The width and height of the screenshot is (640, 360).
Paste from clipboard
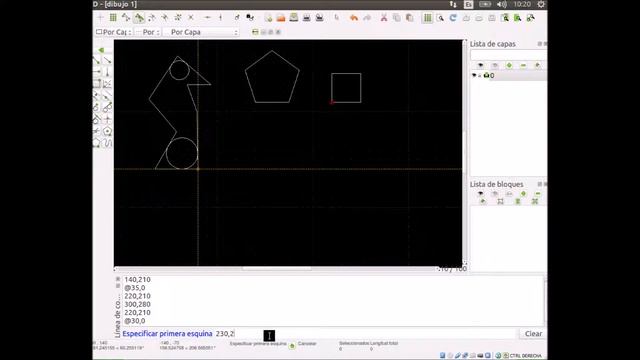pyautogui.click(x=409, y=18)
